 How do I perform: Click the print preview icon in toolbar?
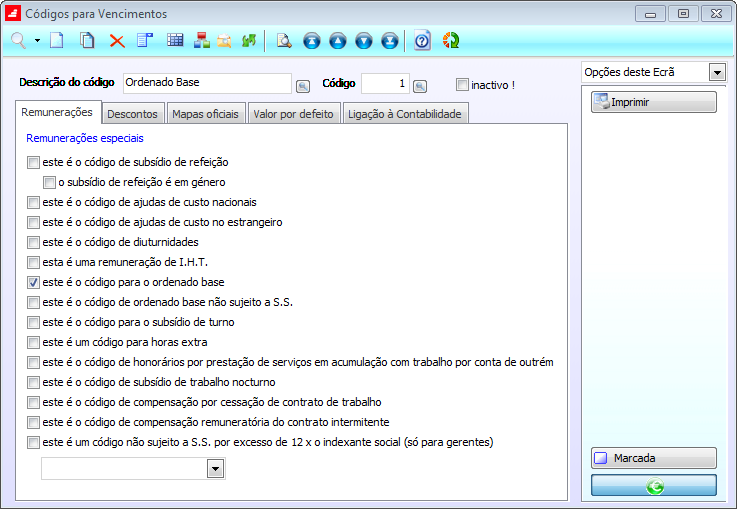coord(283,41)
